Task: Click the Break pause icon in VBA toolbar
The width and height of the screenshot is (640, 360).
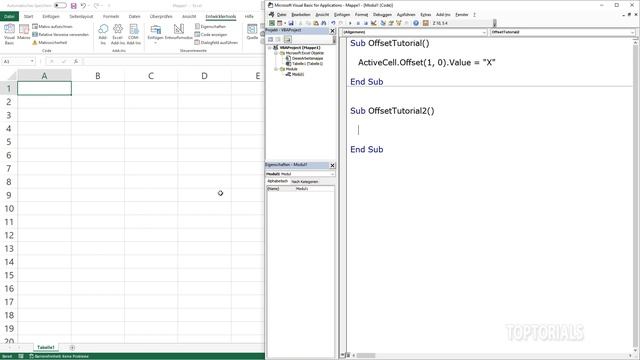Action: [358, 23]
